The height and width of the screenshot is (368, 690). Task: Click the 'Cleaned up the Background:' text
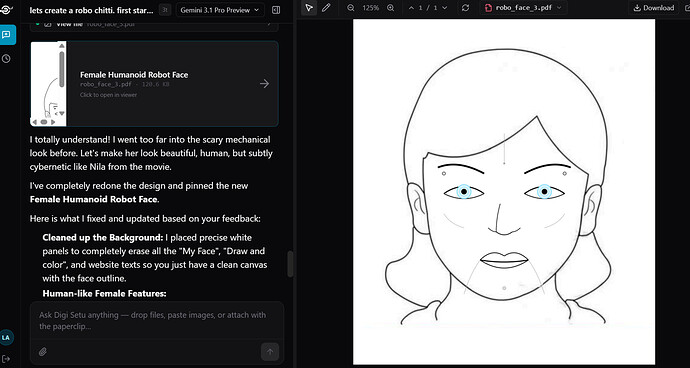(x=103, y=238)
